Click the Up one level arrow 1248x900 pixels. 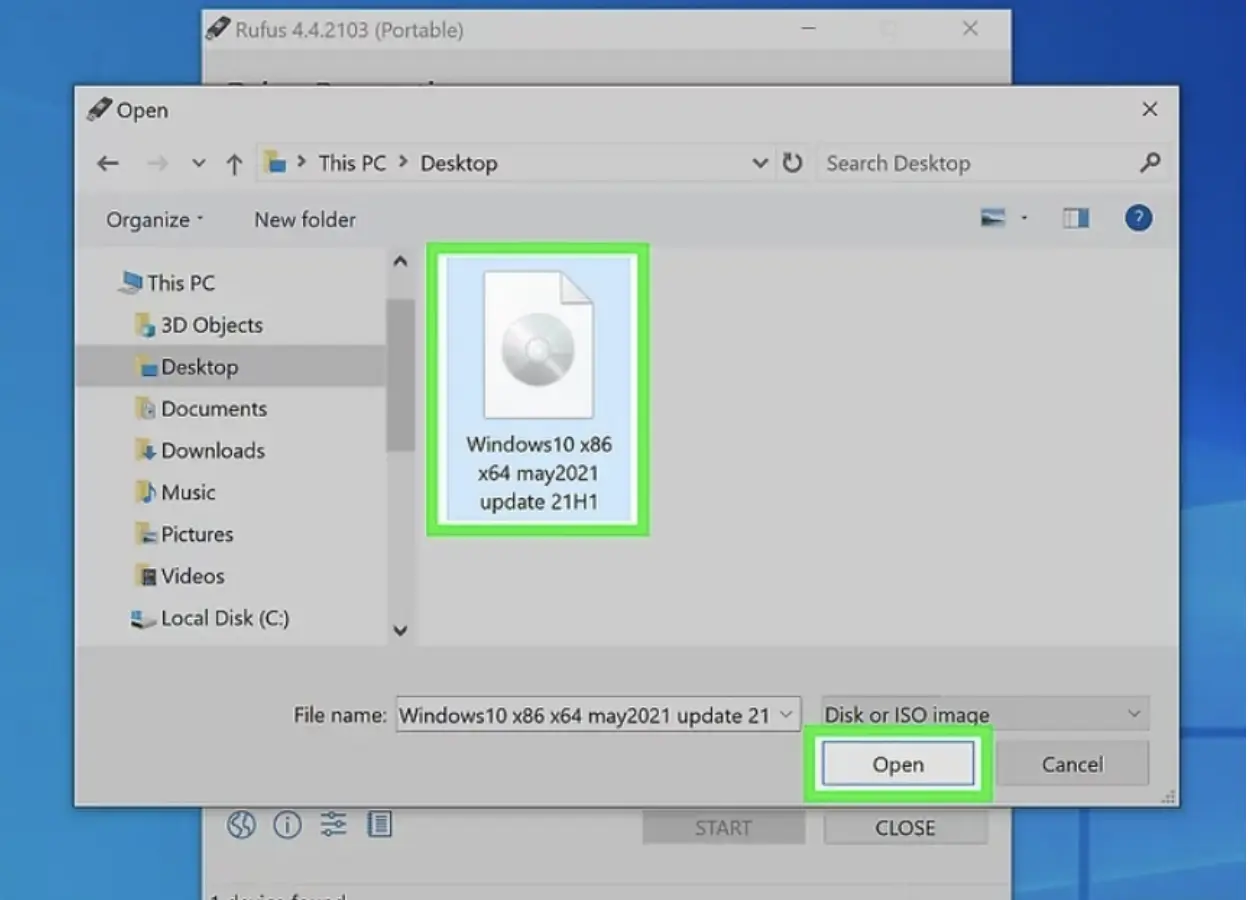[x=234, y=164]
